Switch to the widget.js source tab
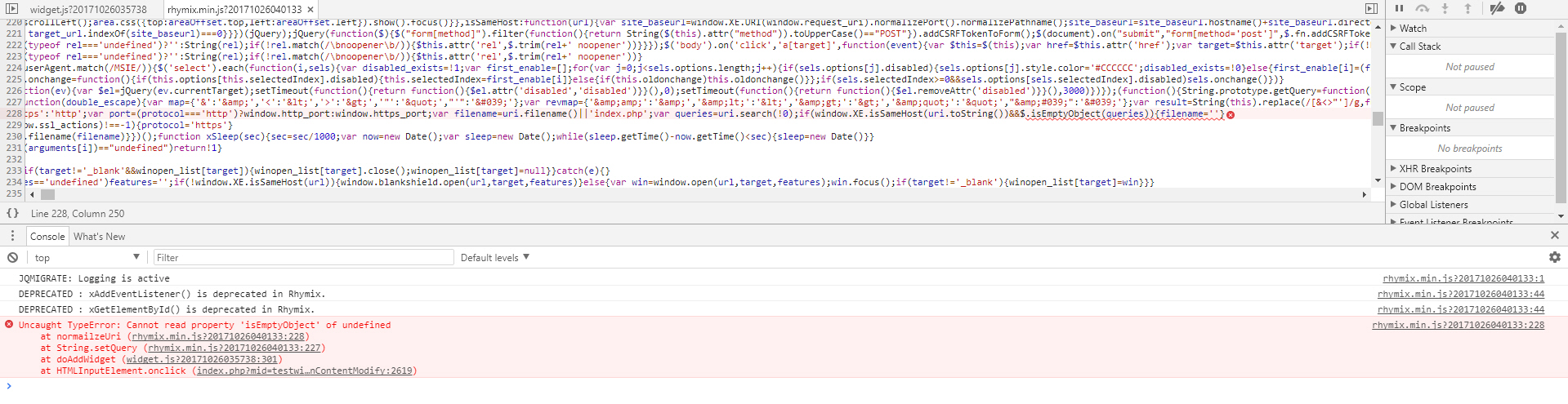 [x=88, y=9]
